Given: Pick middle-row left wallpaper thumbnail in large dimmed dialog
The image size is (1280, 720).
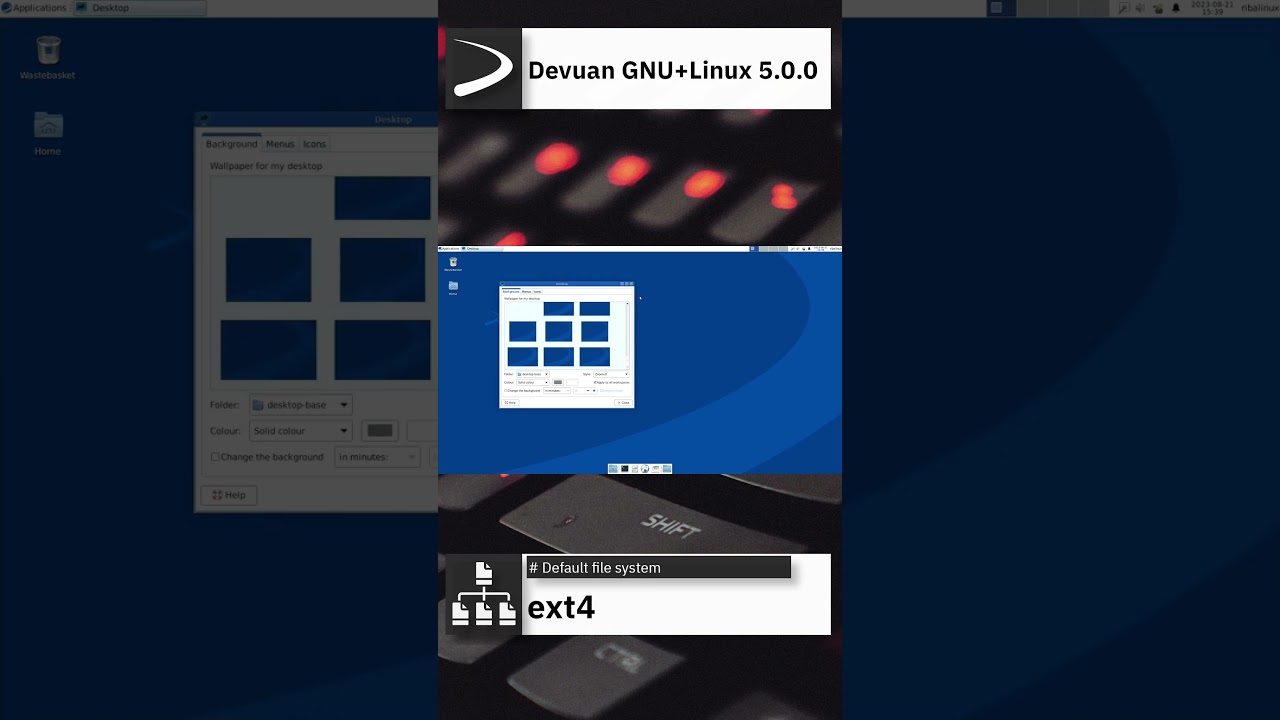Looking at the screenshot, I should coord(268,270).
